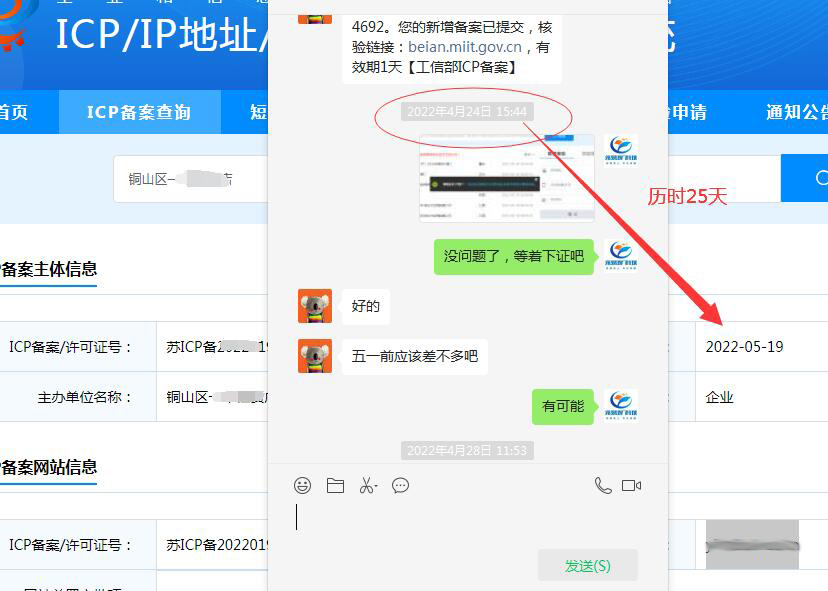
Task: Select the scissors screenshot tool
Action: [368, 486]
